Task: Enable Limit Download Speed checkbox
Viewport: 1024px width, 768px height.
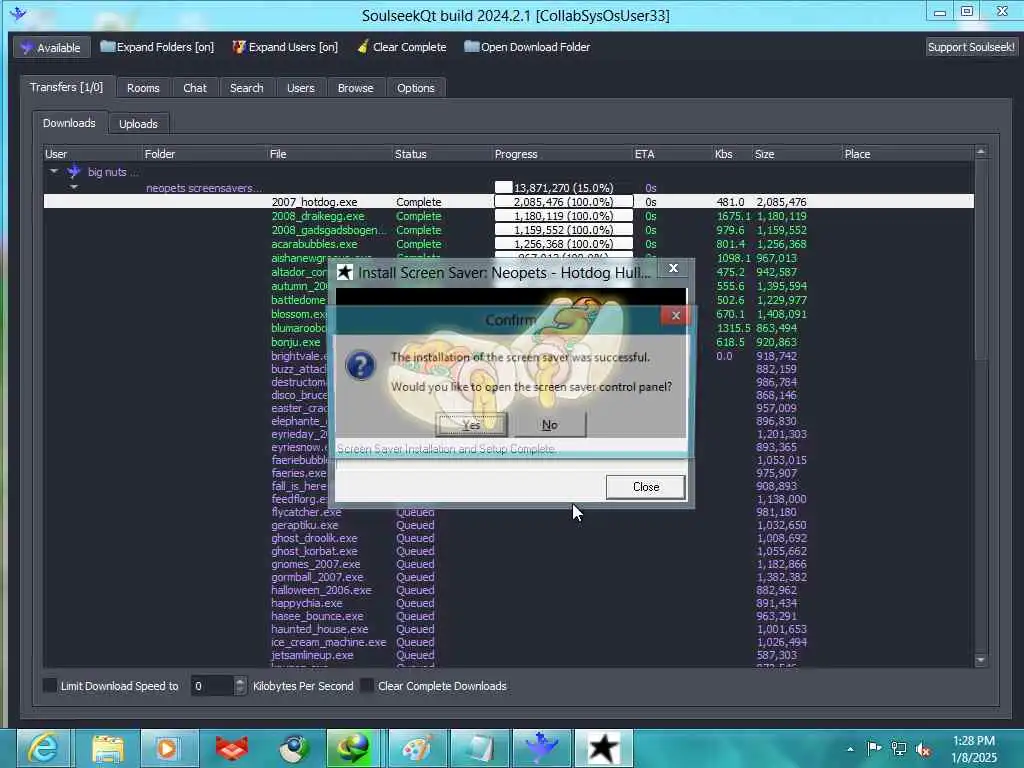Action: tap(50, 685)
